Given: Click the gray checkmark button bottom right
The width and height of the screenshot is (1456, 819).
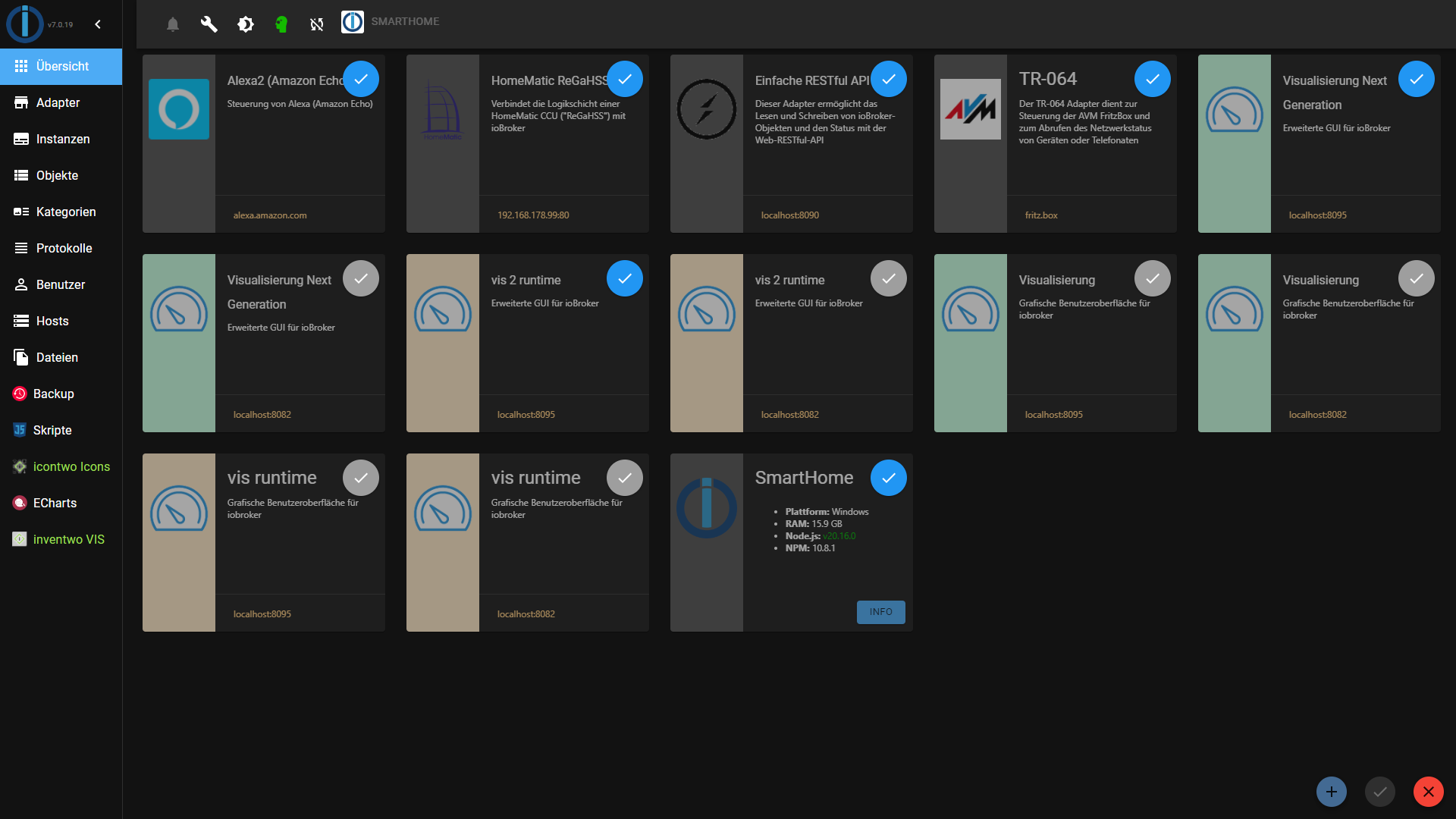Looking at the screenshot, I should tap(1379, 792).
